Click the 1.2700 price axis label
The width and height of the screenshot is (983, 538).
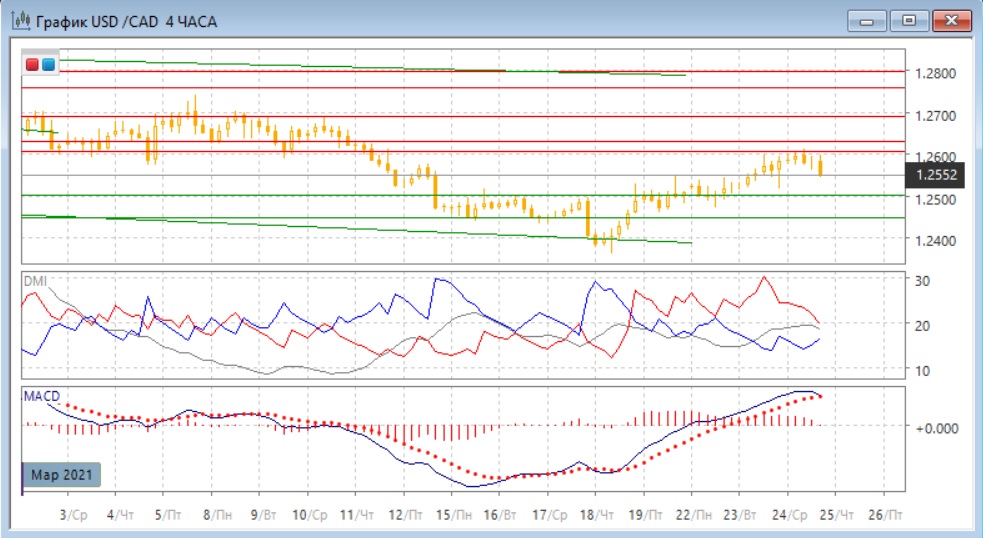coord(935,116)
